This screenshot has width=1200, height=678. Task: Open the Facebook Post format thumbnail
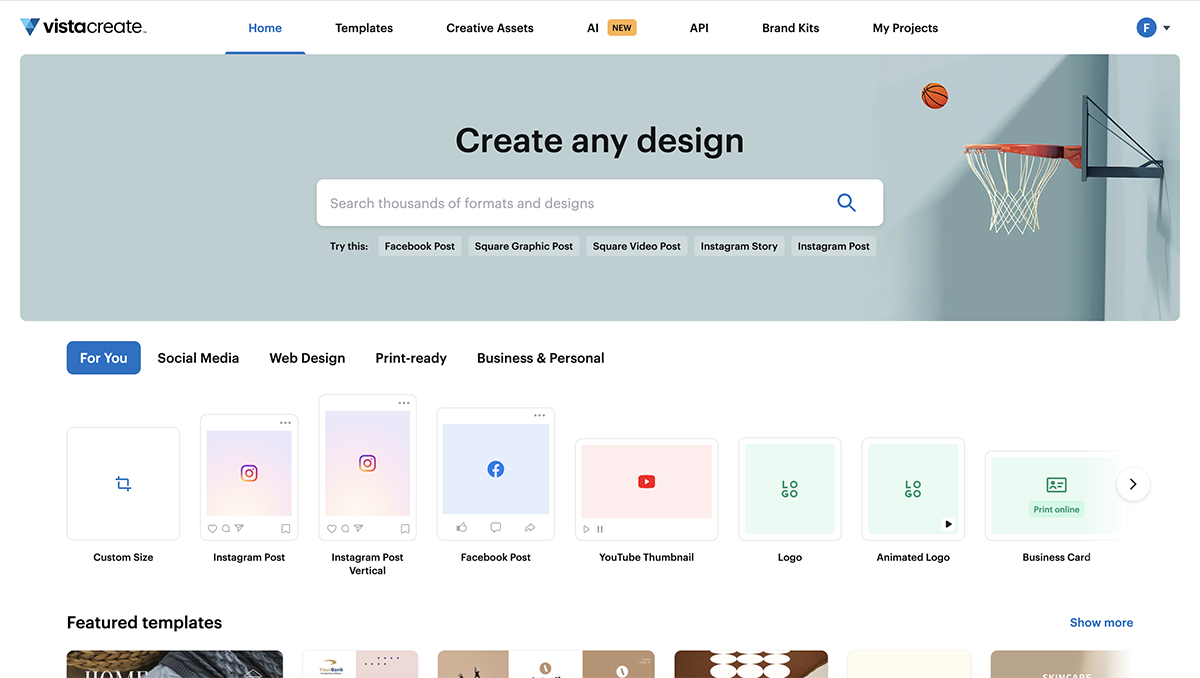[x=495, y=471]
